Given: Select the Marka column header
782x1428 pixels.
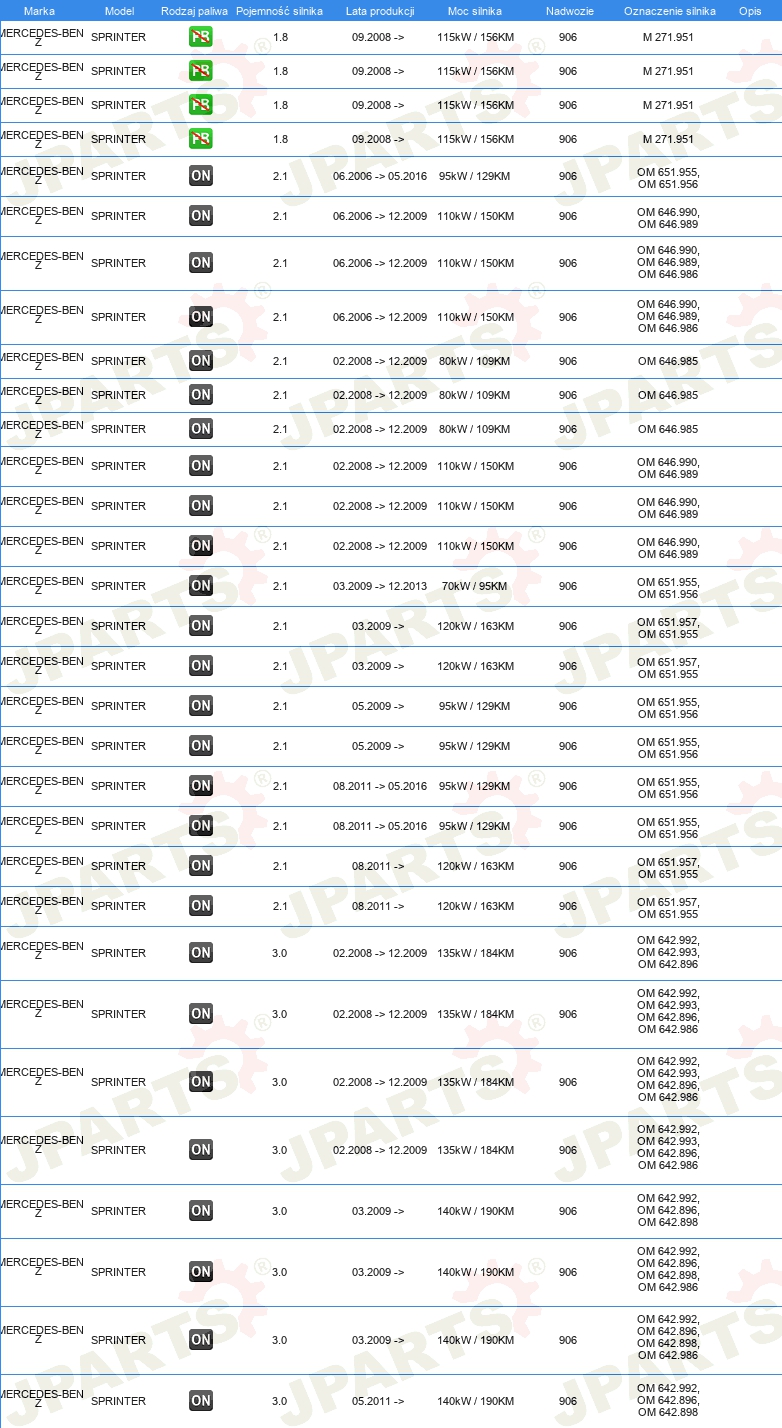Looking at the screenshot, I should [x=39, y=11].
